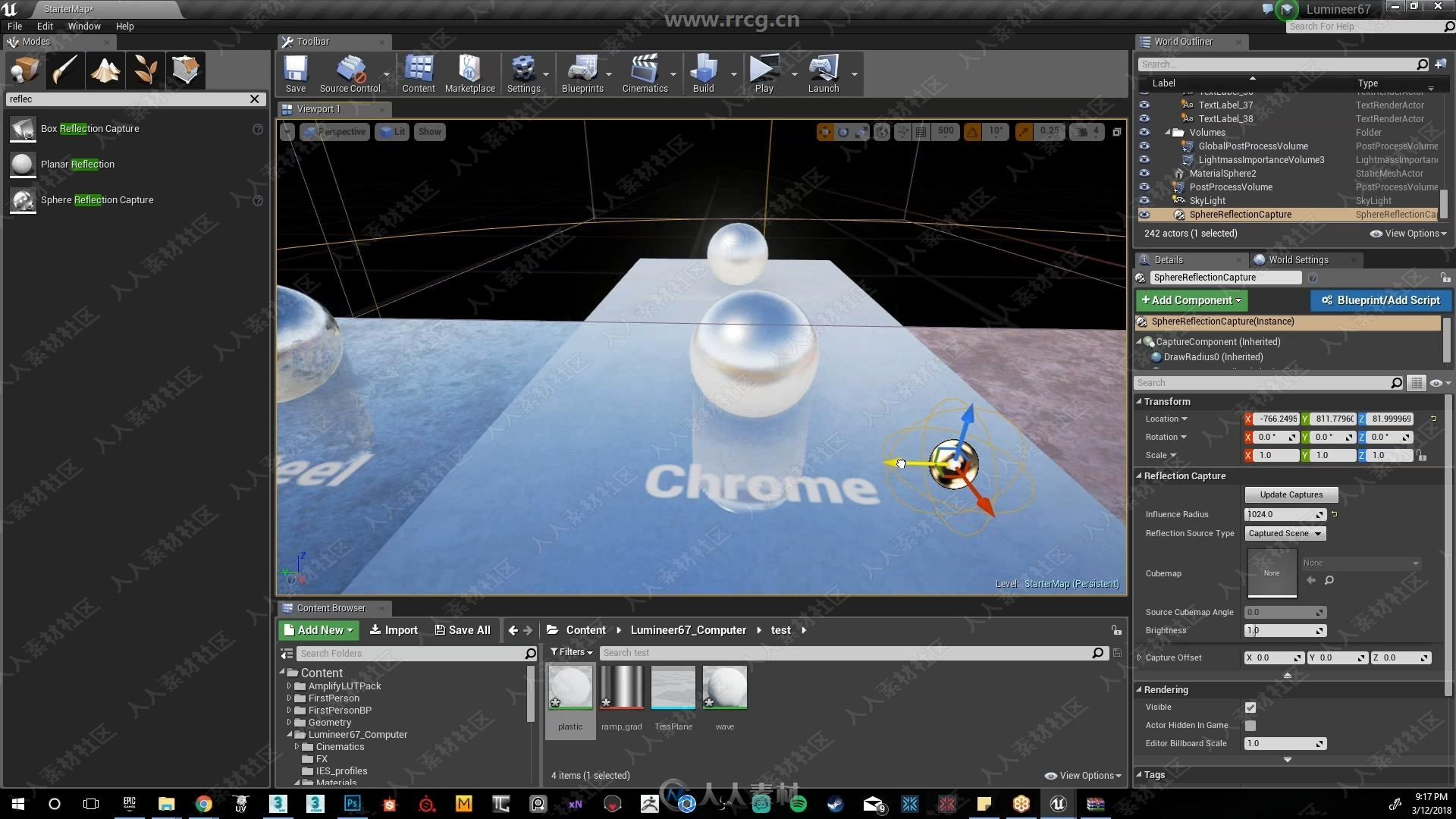Click Editor Billboard Scale value field
The height and width of the screenshot is (819, 1456).
pos(1285,744)
